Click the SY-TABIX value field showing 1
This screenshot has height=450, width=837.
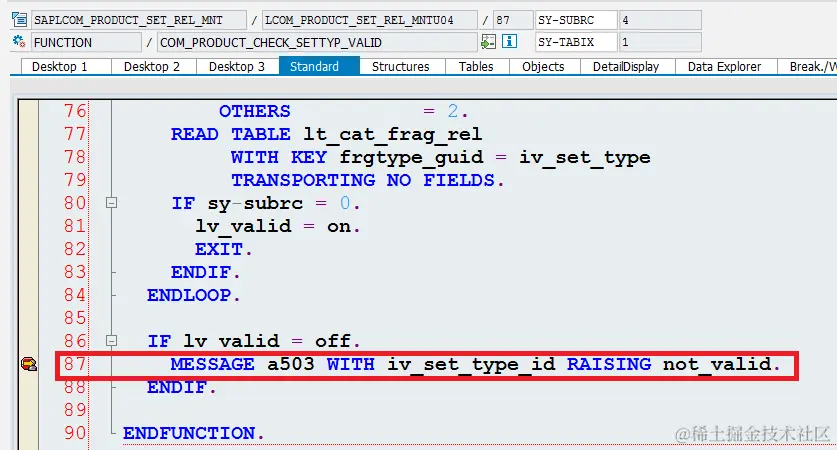tap(660, 42)
